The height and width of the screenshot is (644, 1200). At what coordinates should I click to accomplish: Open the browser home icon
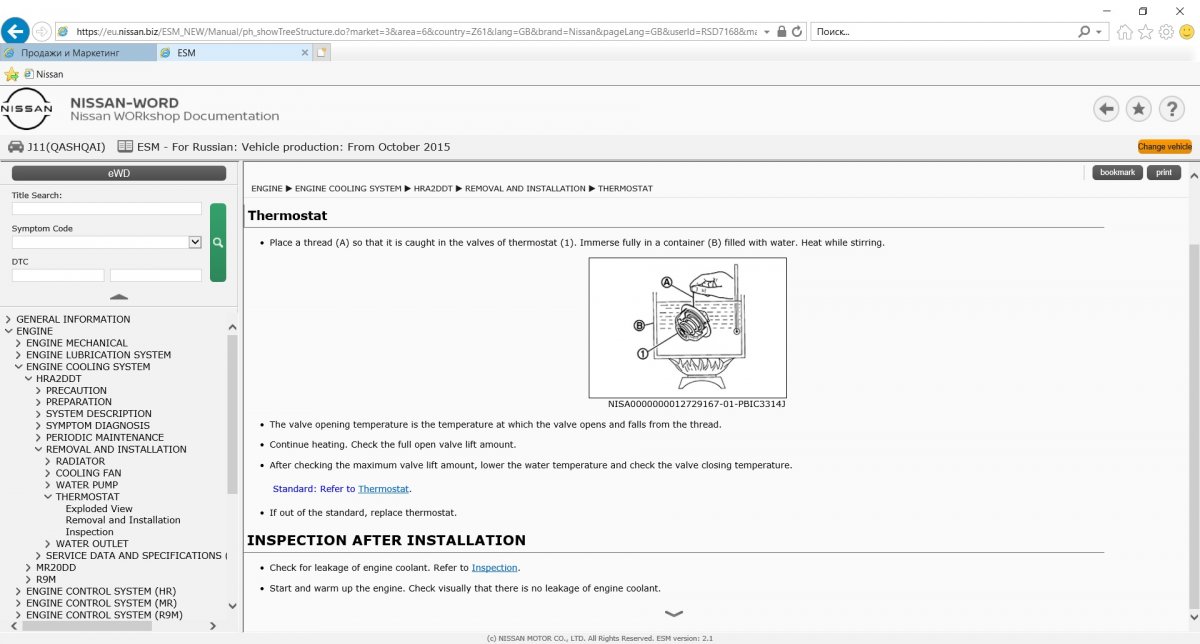(1125, 31)
